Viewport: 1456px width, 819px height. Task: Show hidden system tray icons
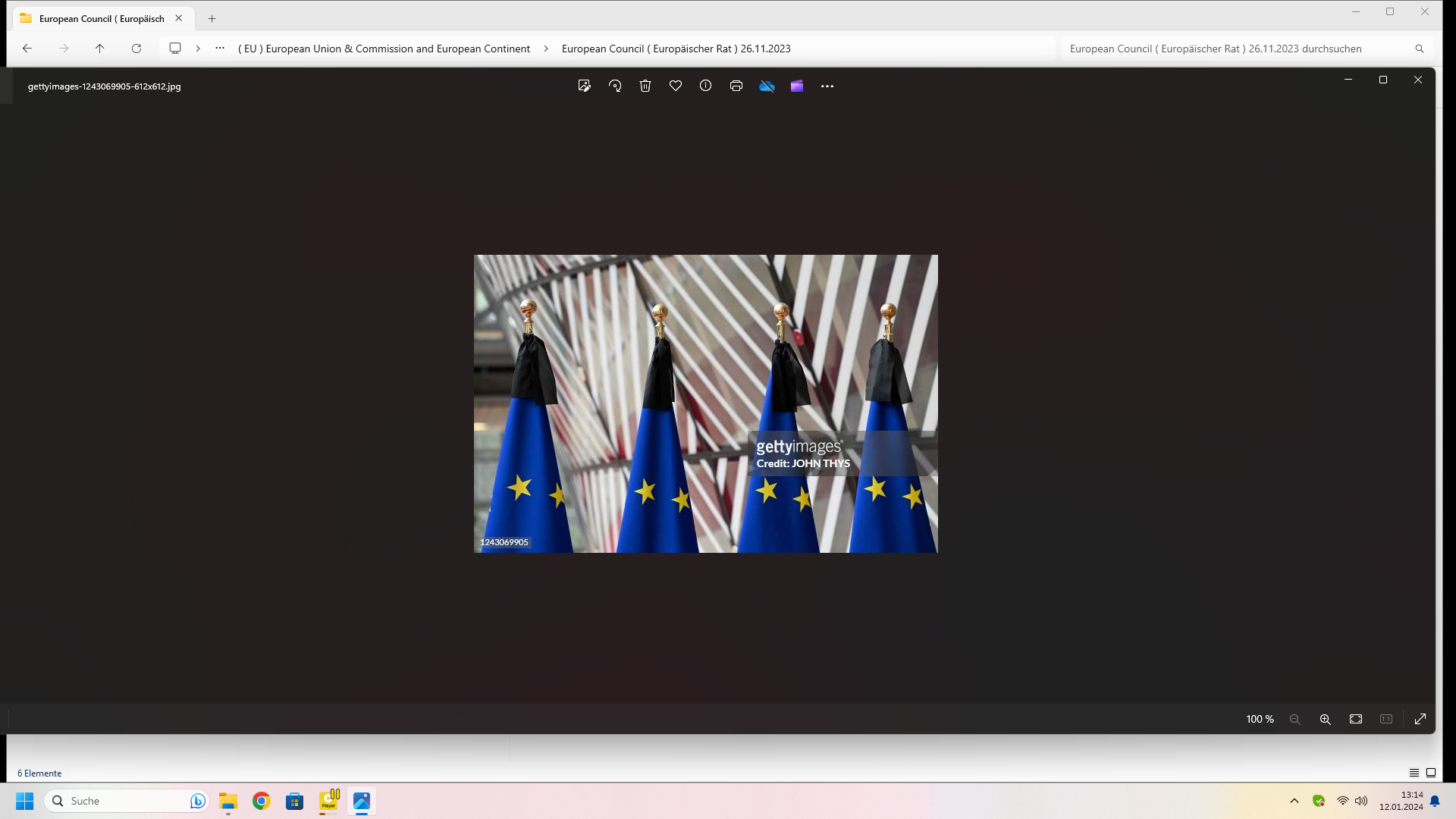1294,802
